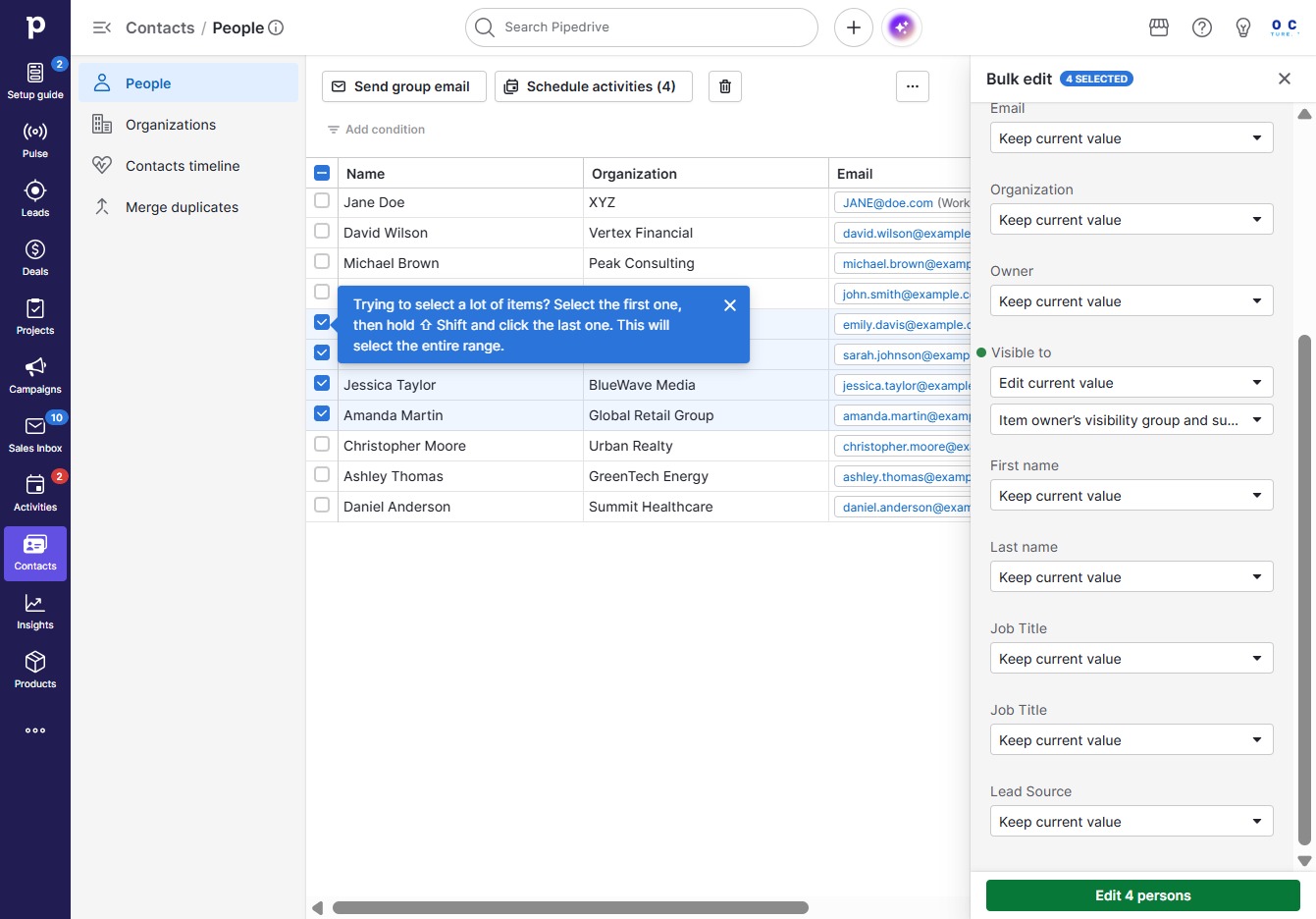Open the more actions ellipsis button
Image resolution: width=1316 pixels, height=919 pixels.
[x=913, y=86]
